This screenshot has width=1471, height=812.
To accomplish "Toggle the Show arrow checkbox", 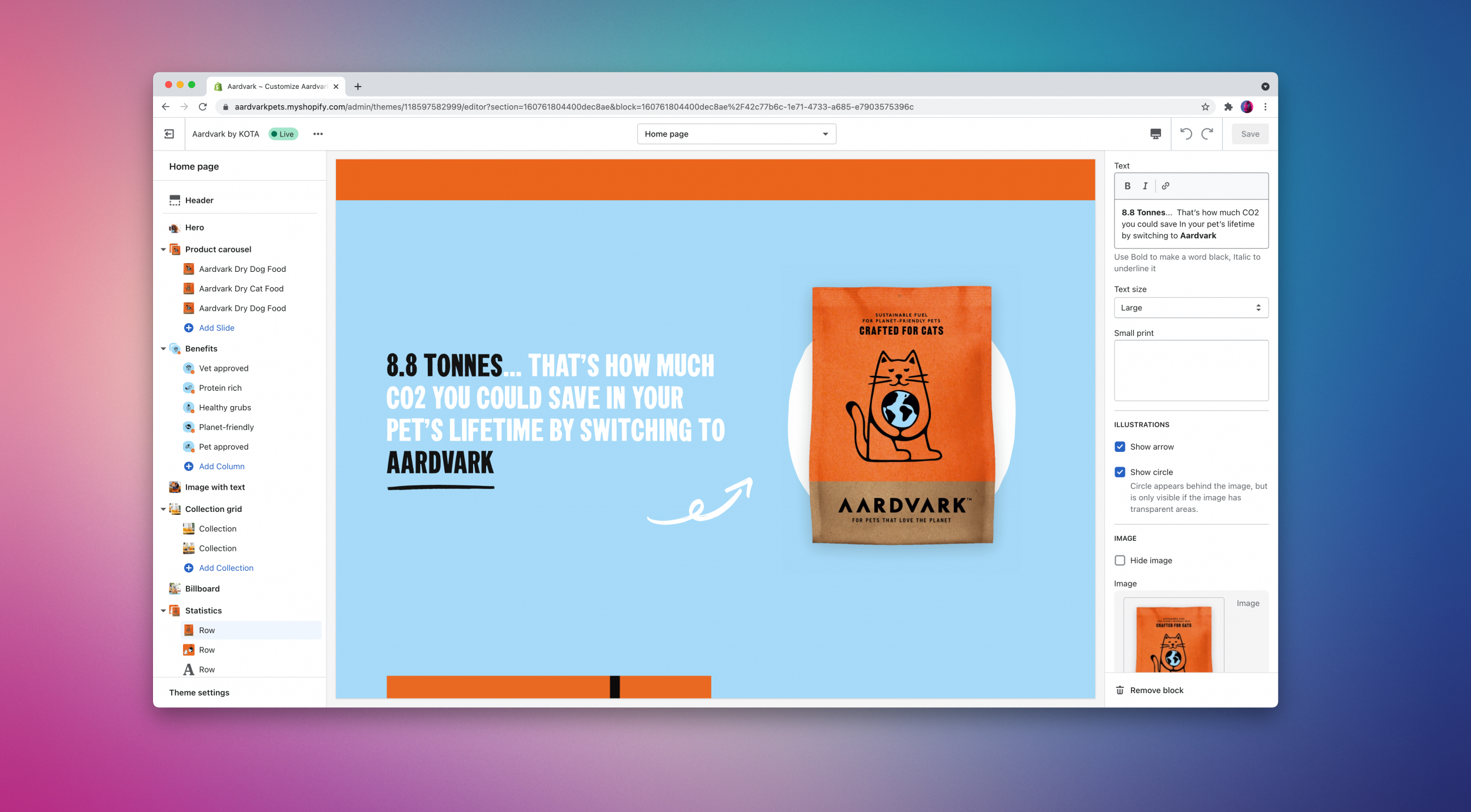I will point(1120,447).
